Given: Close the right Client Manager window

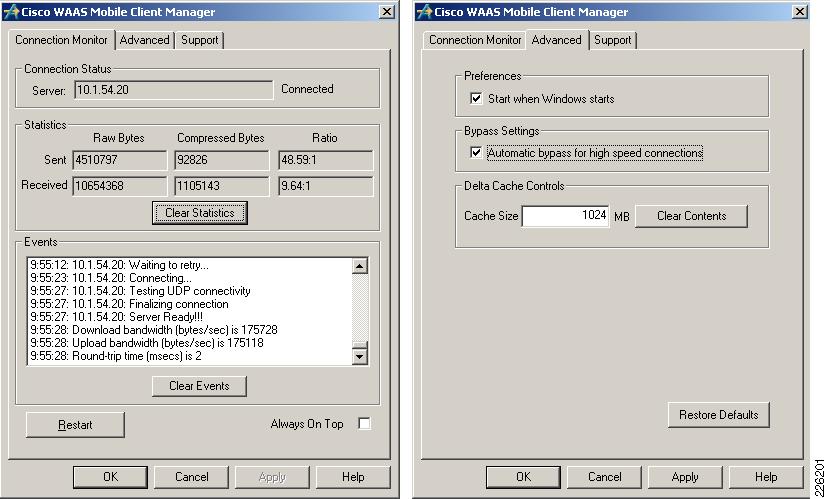Looking at the screenshot, I should click(x=800, y=12).
